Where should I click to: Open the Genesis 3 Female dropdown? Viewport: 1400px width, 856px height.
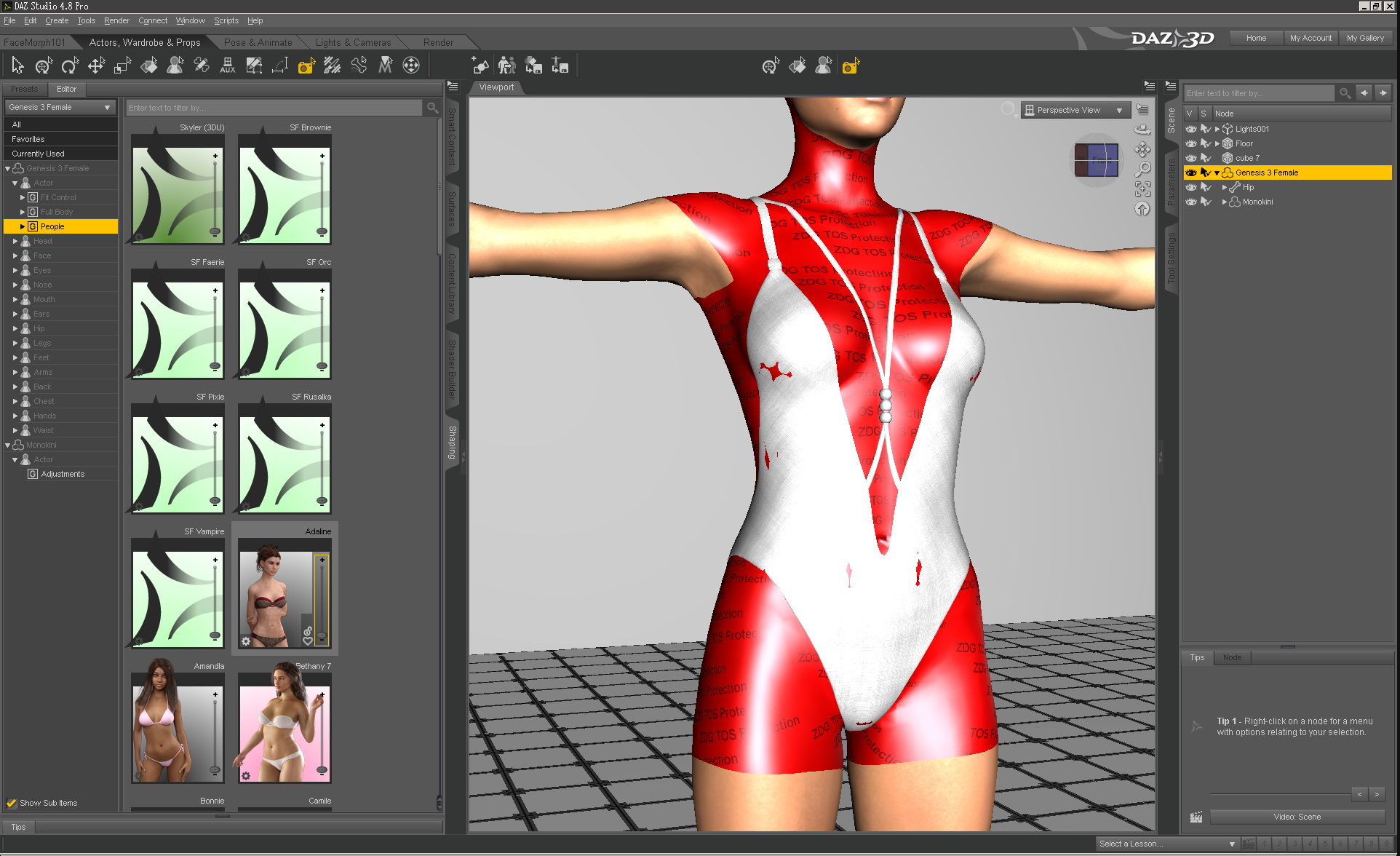(x=60, y=107)
